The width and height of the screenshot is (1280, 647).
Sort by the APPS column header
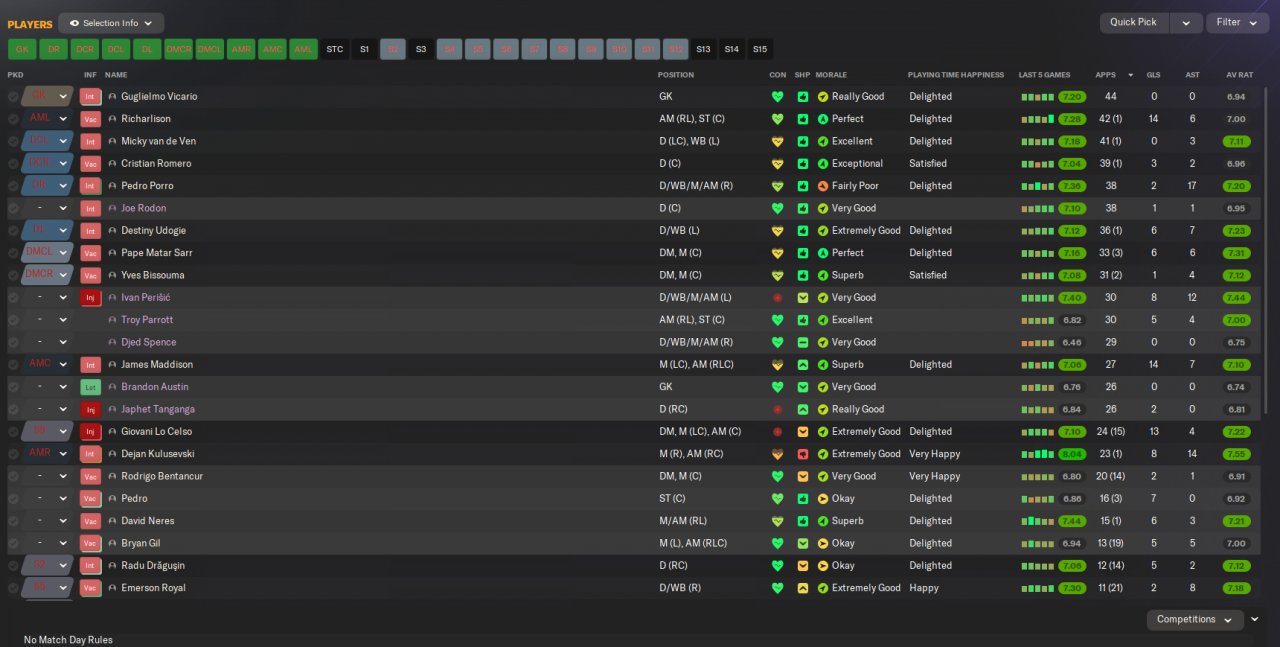(x=1106, y=75)
